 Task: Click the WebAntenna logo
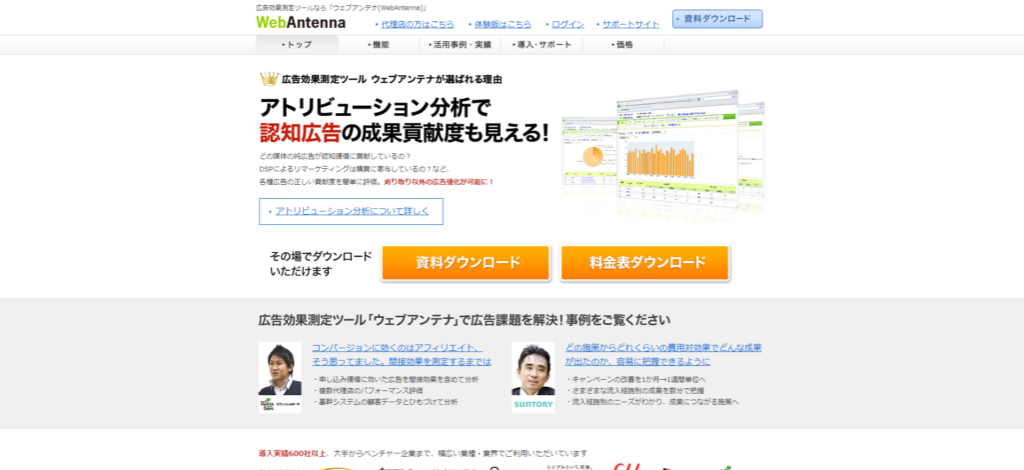pos(301,21)
